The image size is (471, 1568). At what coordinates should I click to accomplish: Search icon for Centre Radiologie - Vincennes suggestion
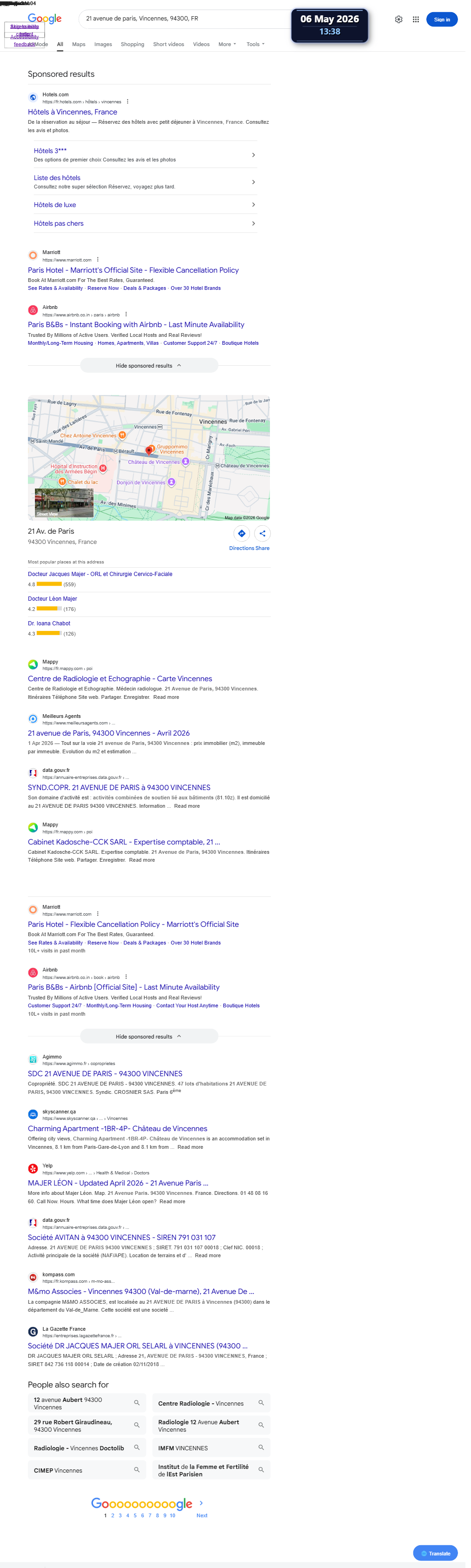[261, 1402]
